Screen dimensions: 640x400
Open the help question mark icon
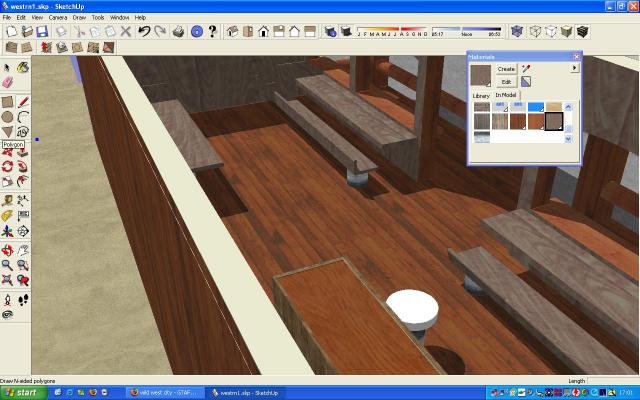(x=213, y=32)
